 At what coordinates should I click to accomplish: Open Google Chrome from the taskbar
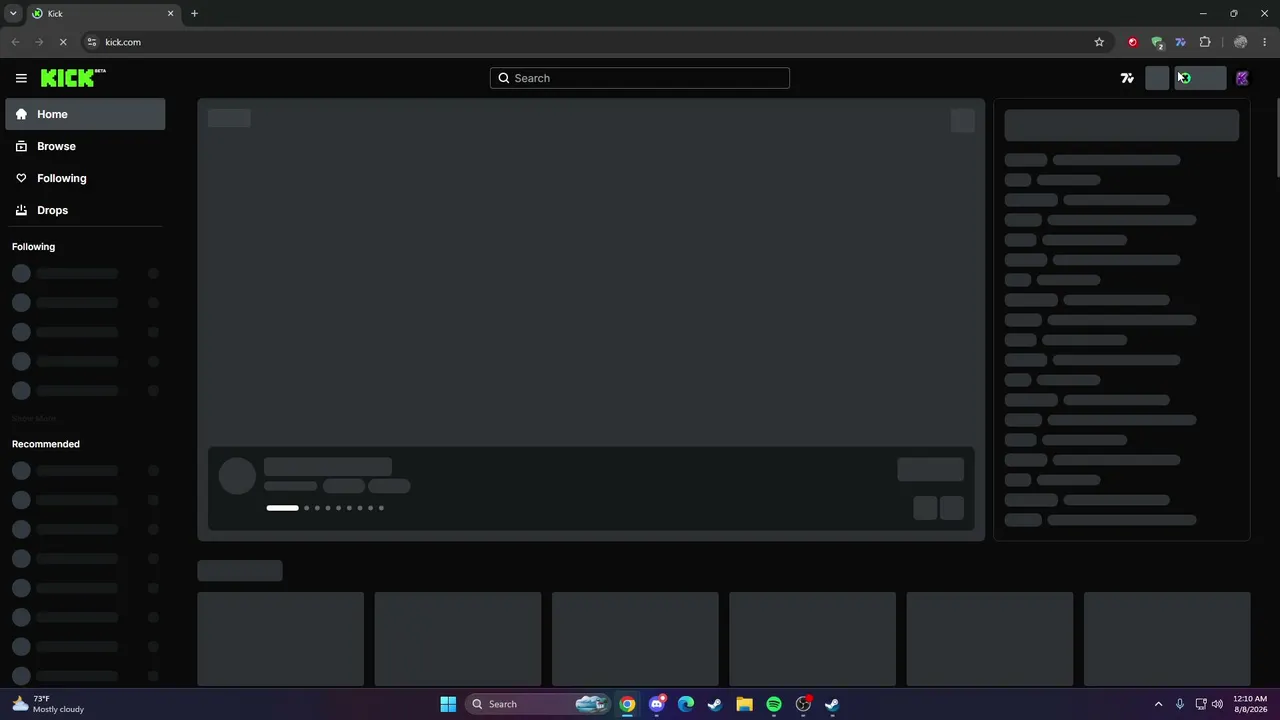coord(627,704)
